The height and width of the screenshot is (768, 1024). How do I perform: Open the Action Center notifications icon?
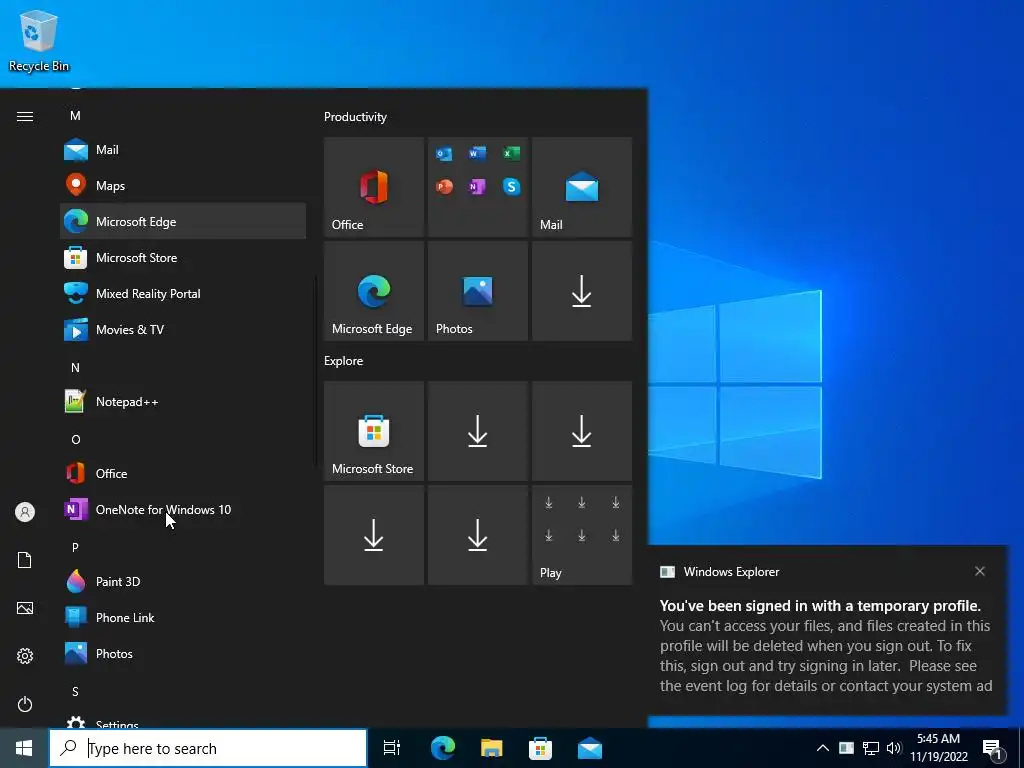pyautogui.click(x=993, y=749)
